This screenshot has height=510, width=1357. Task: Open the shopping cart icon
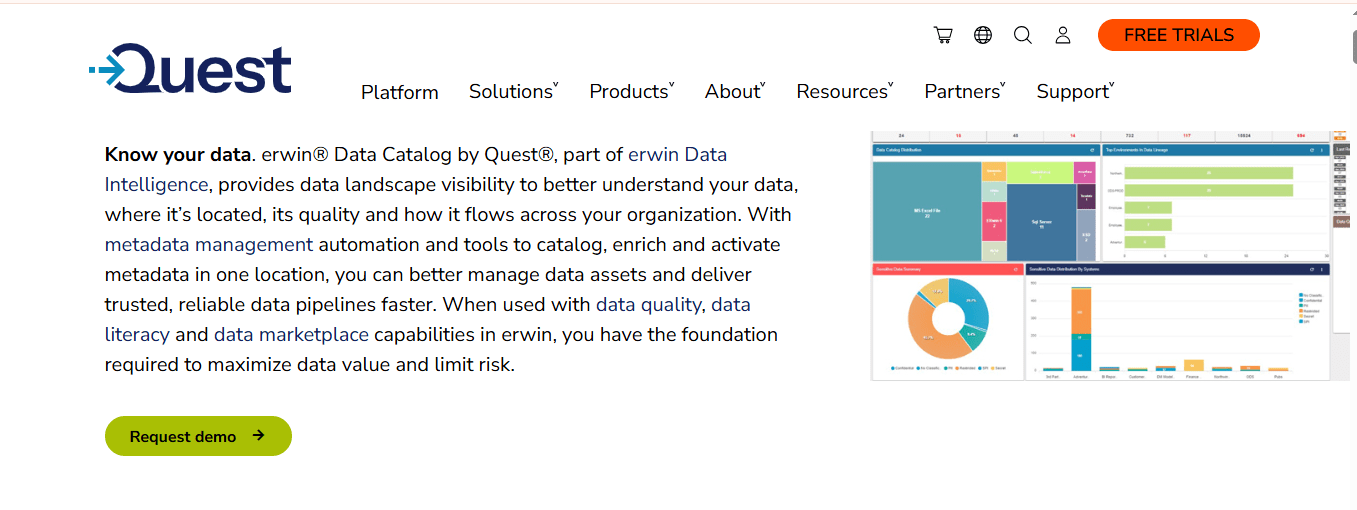click(x=943, y=35)
